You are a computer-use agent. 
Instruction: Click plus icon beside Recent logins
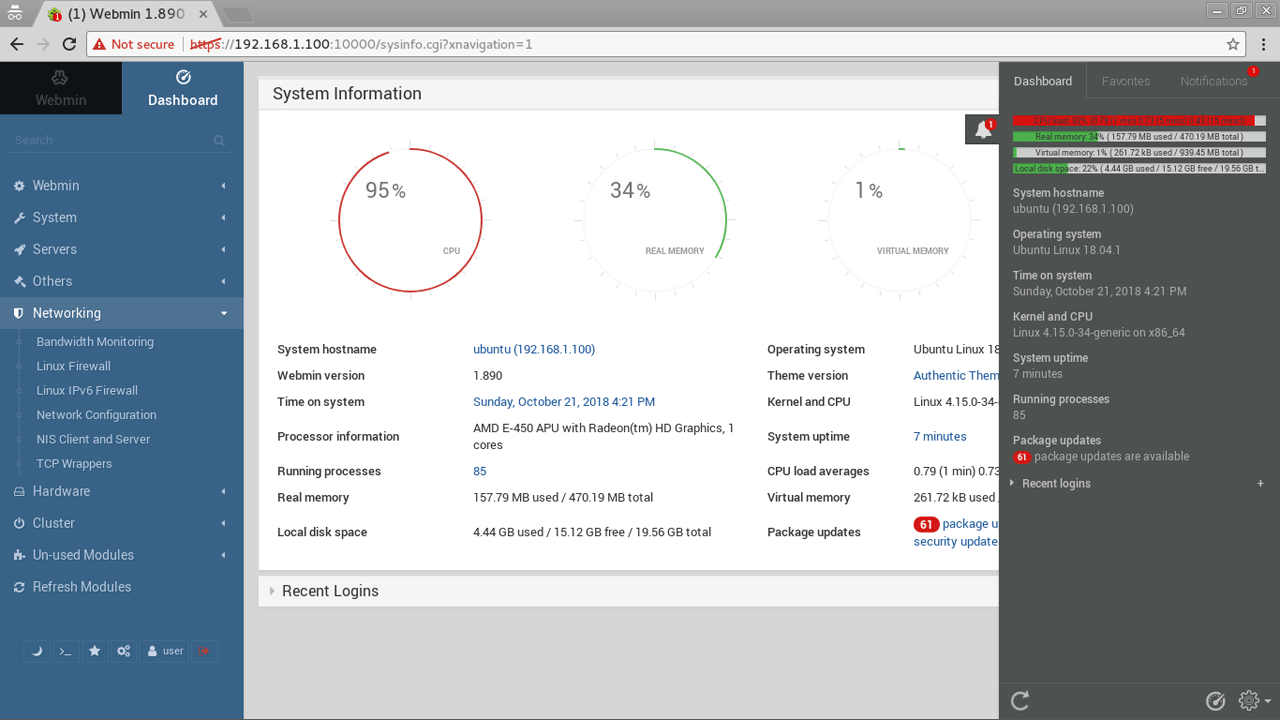click(x=1260, y=484)
